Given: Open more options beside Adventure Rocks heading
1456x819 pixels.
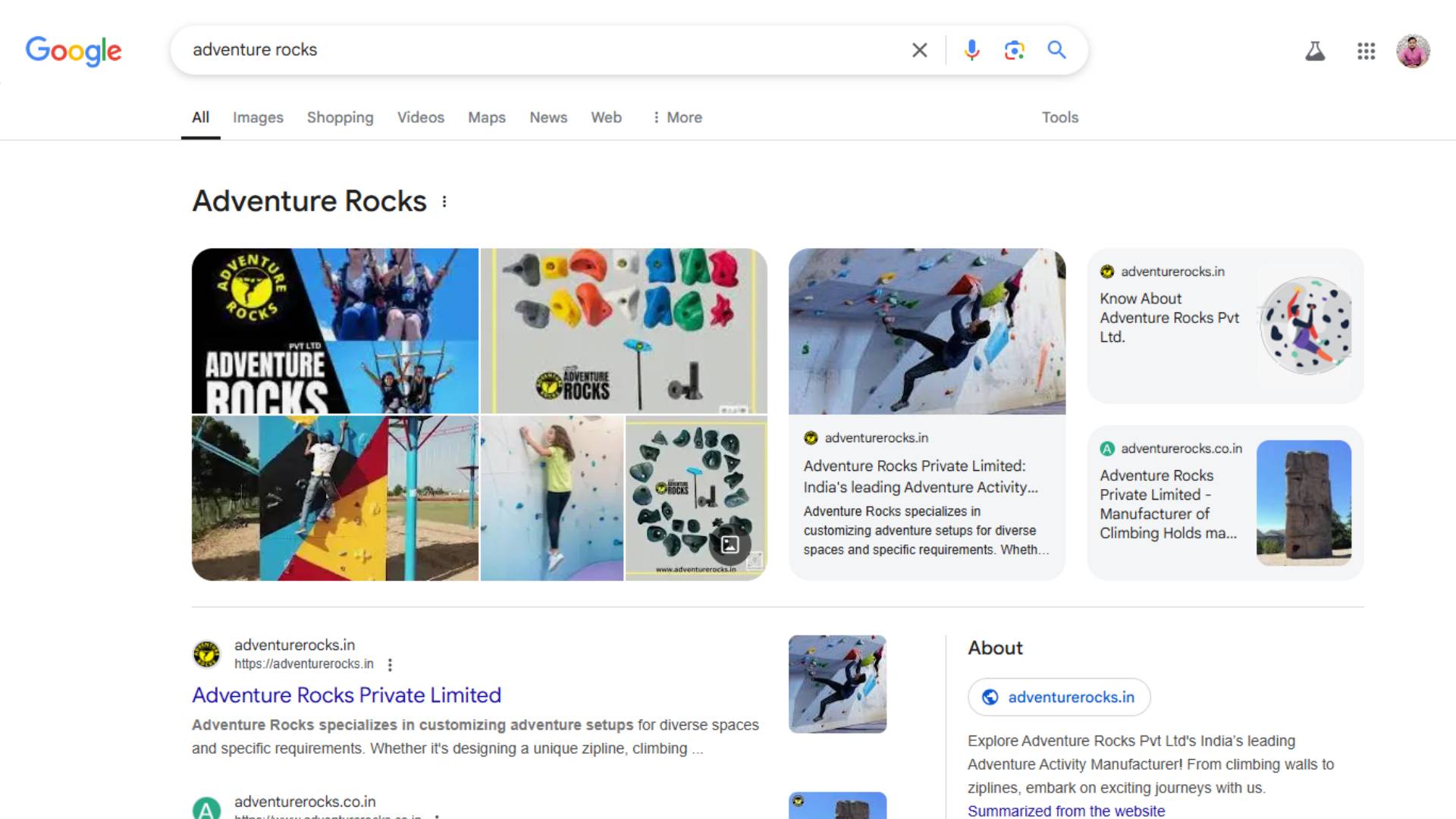Looking at the screenshot, I should pyautogui.click(x=444, y=202).
